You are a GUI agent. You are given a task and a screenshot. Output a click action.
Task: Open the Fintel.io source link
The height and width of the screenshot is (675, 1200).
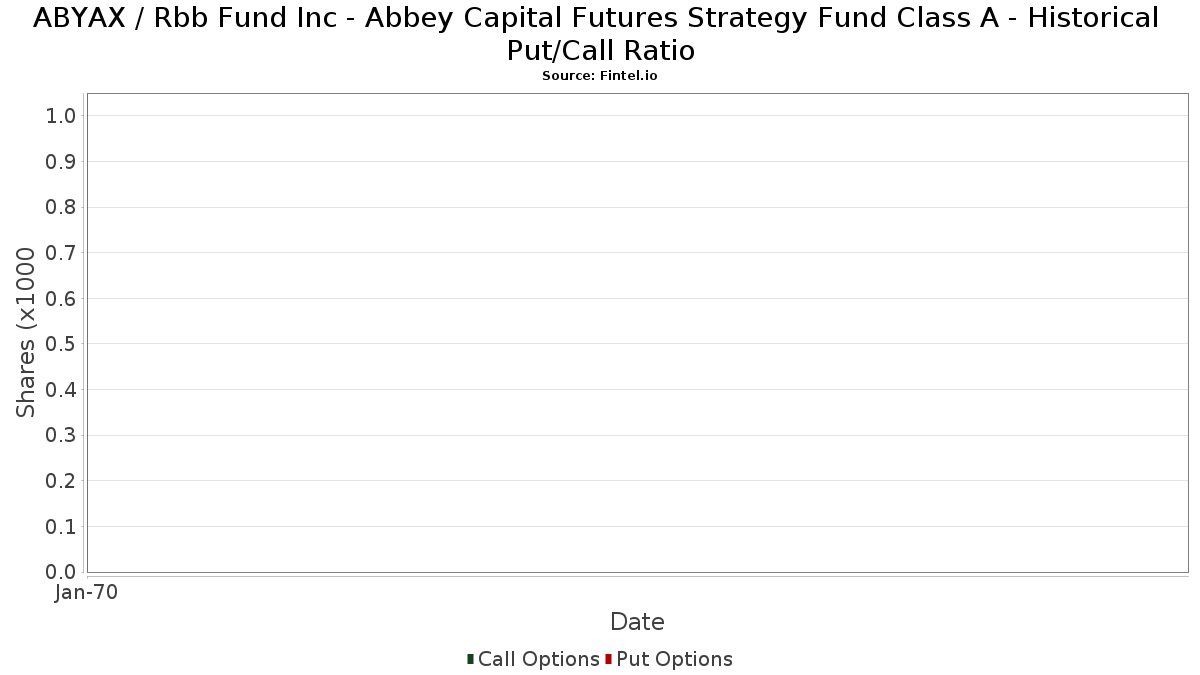coord(599,76)
